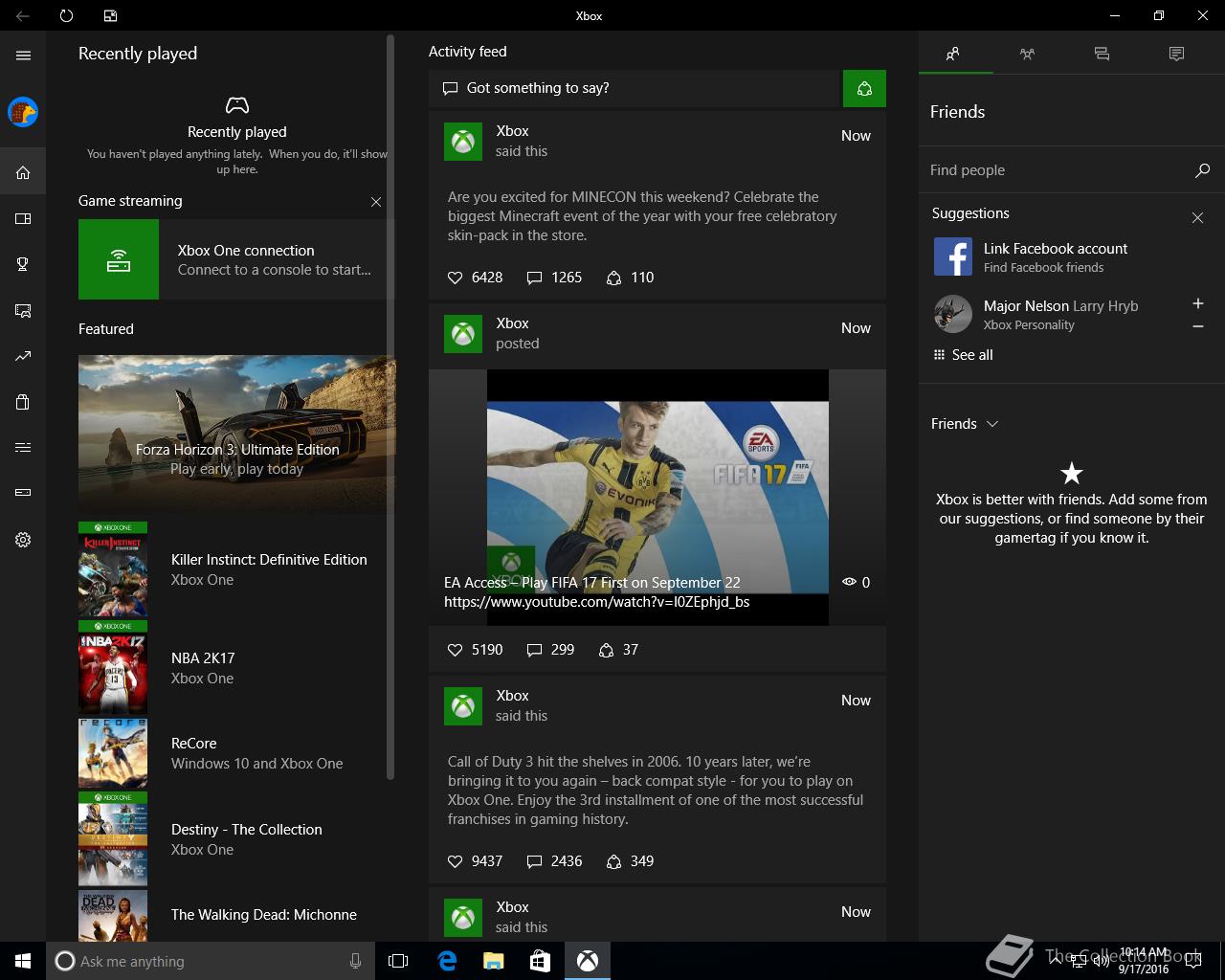Open File Explorer from taskbar
The width and height of the screenshot is (1225, 980).
click(493, 961)
